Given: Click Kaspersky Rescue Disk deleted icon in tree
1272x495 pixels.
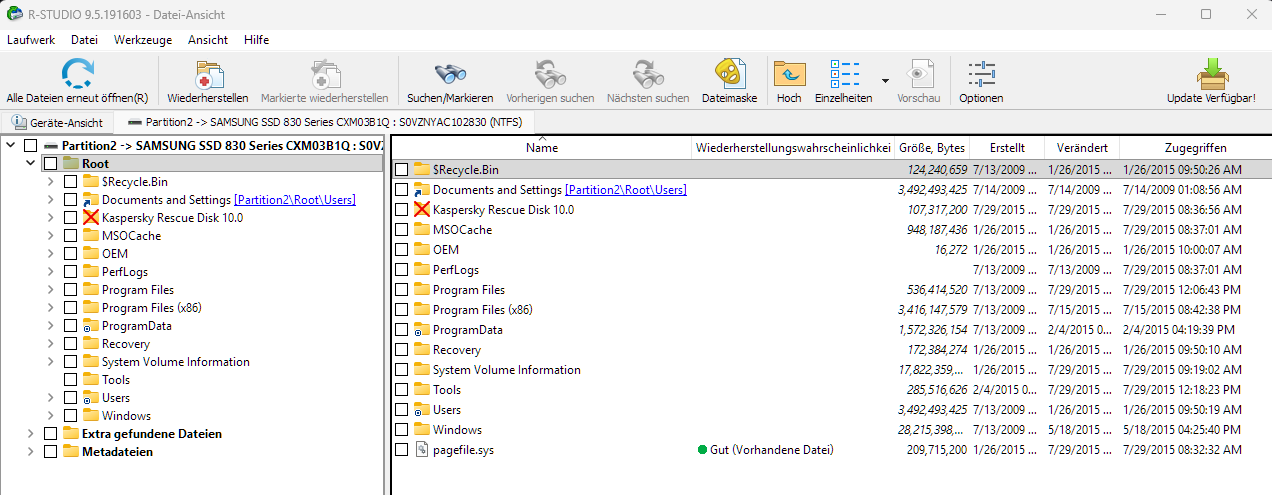Looking at the screenshot, I should [91, 218].
